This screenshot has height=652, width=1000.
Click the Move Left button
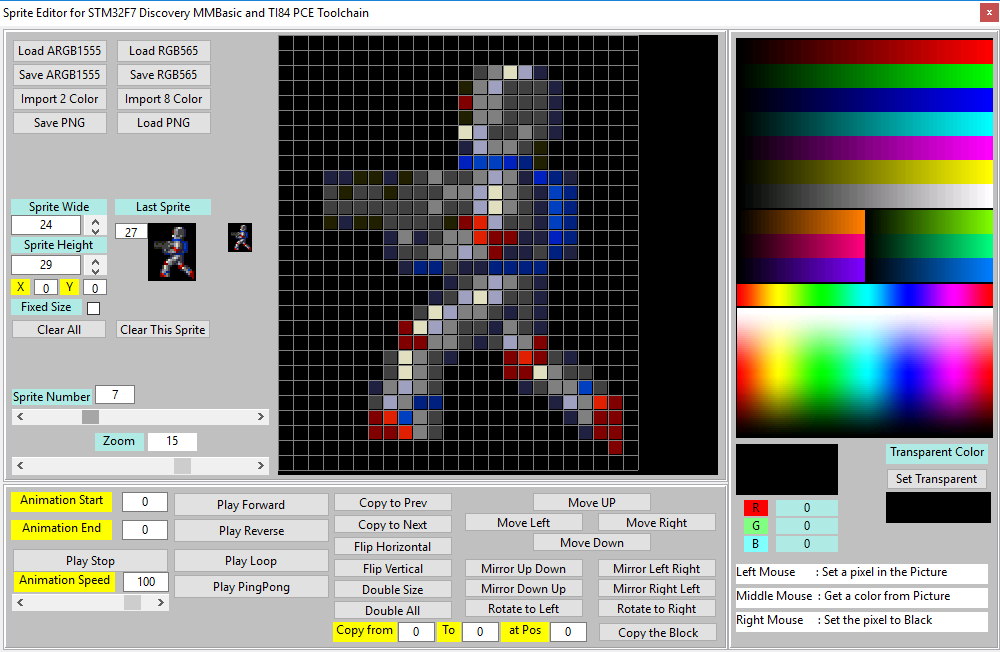524,522
